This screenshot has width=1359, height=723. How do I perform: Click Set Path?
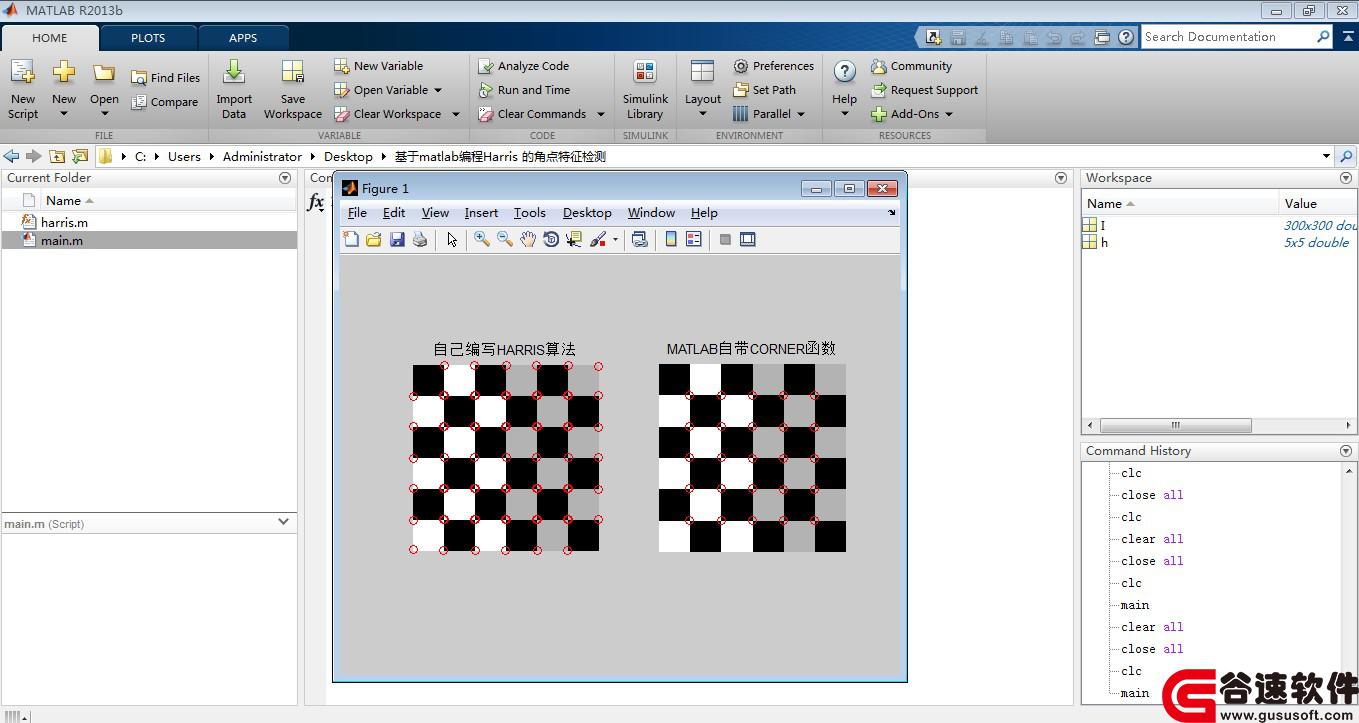[x=764, y=90]
